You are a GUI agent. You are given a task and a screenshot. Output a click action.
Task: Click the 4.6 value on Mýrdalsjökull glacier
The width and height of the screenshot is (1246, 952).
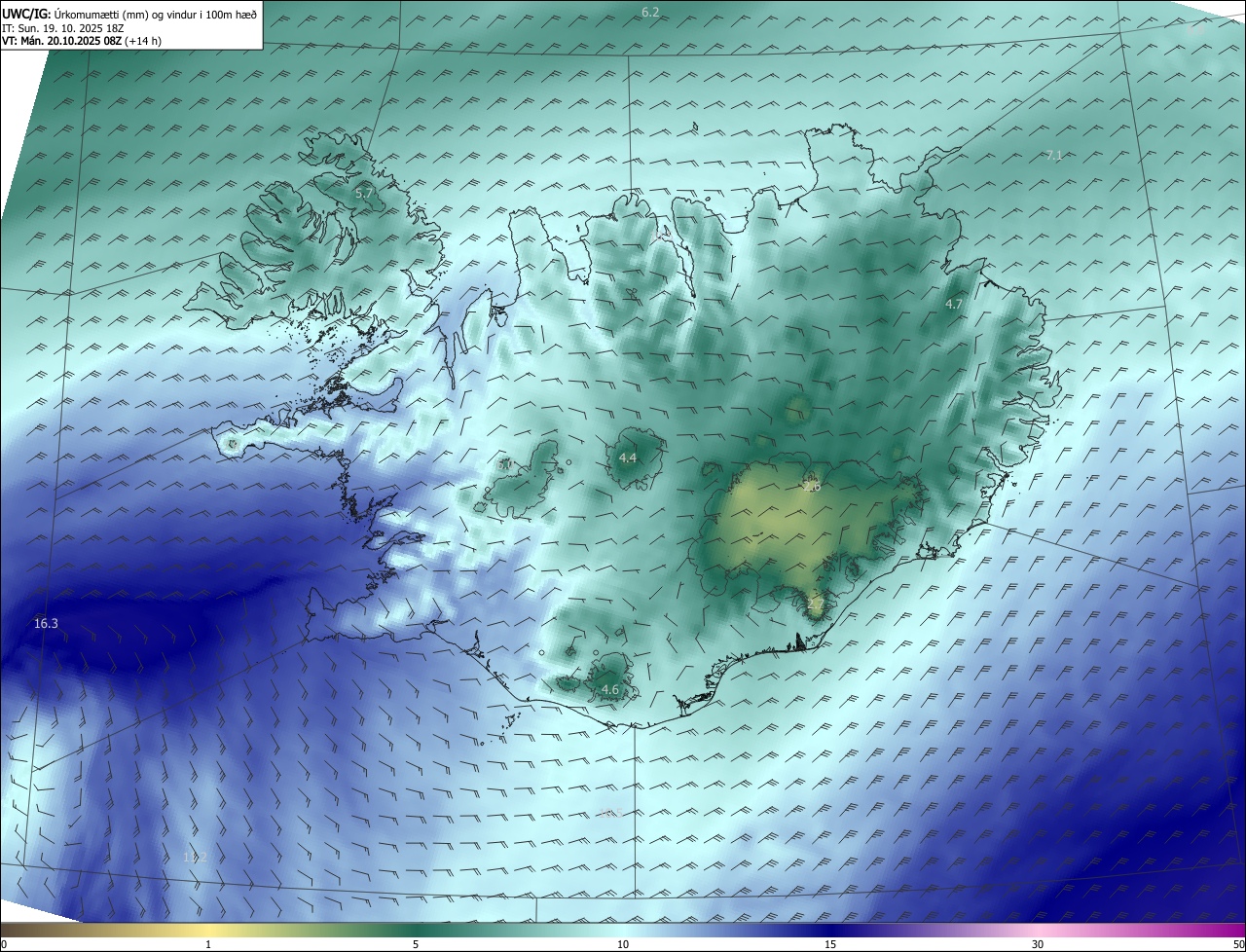[610, 689]
